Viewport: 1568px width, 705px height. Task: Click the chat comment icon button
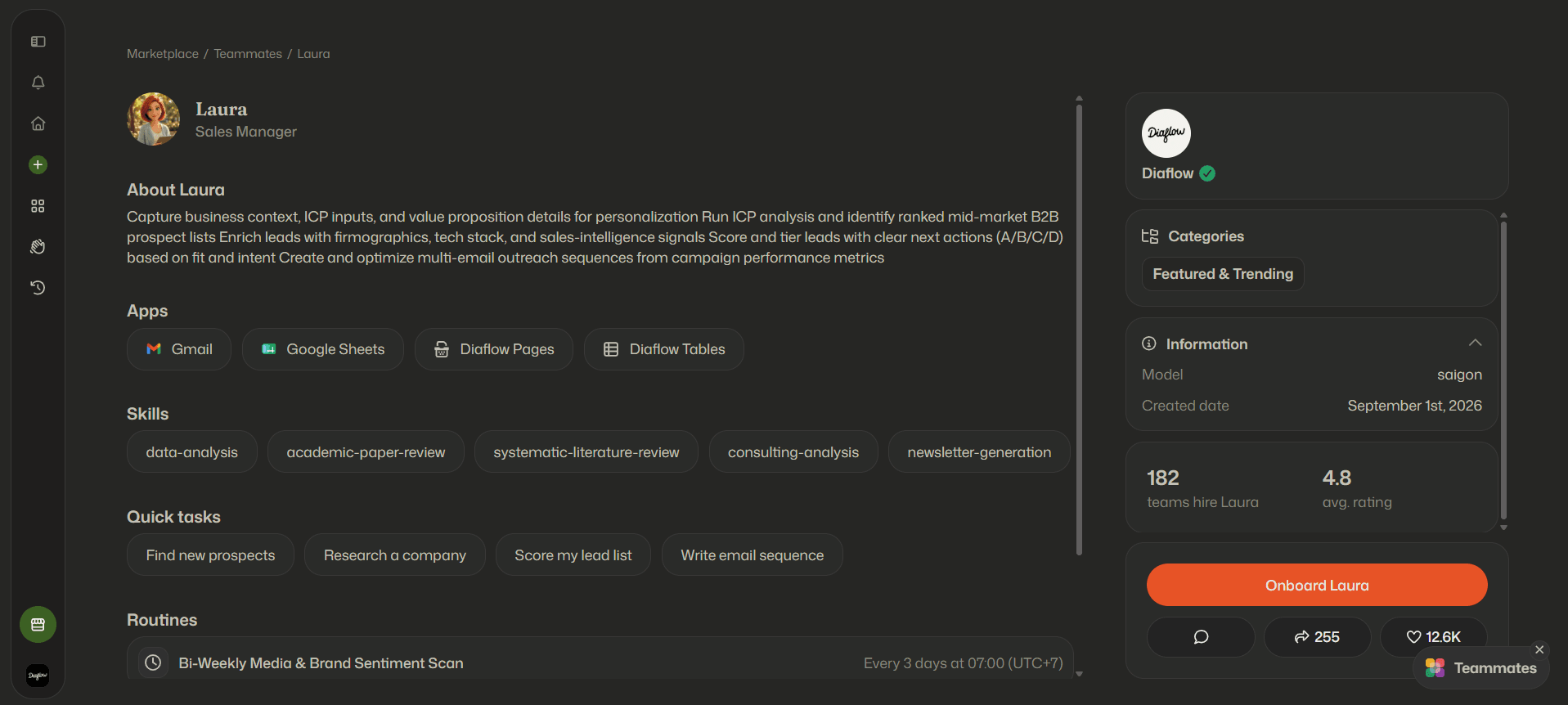(x=1201, y=637)
